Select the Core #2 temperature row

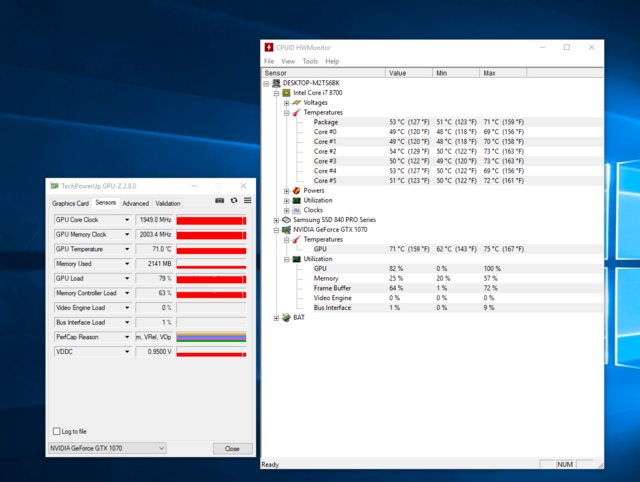(457, 151)
